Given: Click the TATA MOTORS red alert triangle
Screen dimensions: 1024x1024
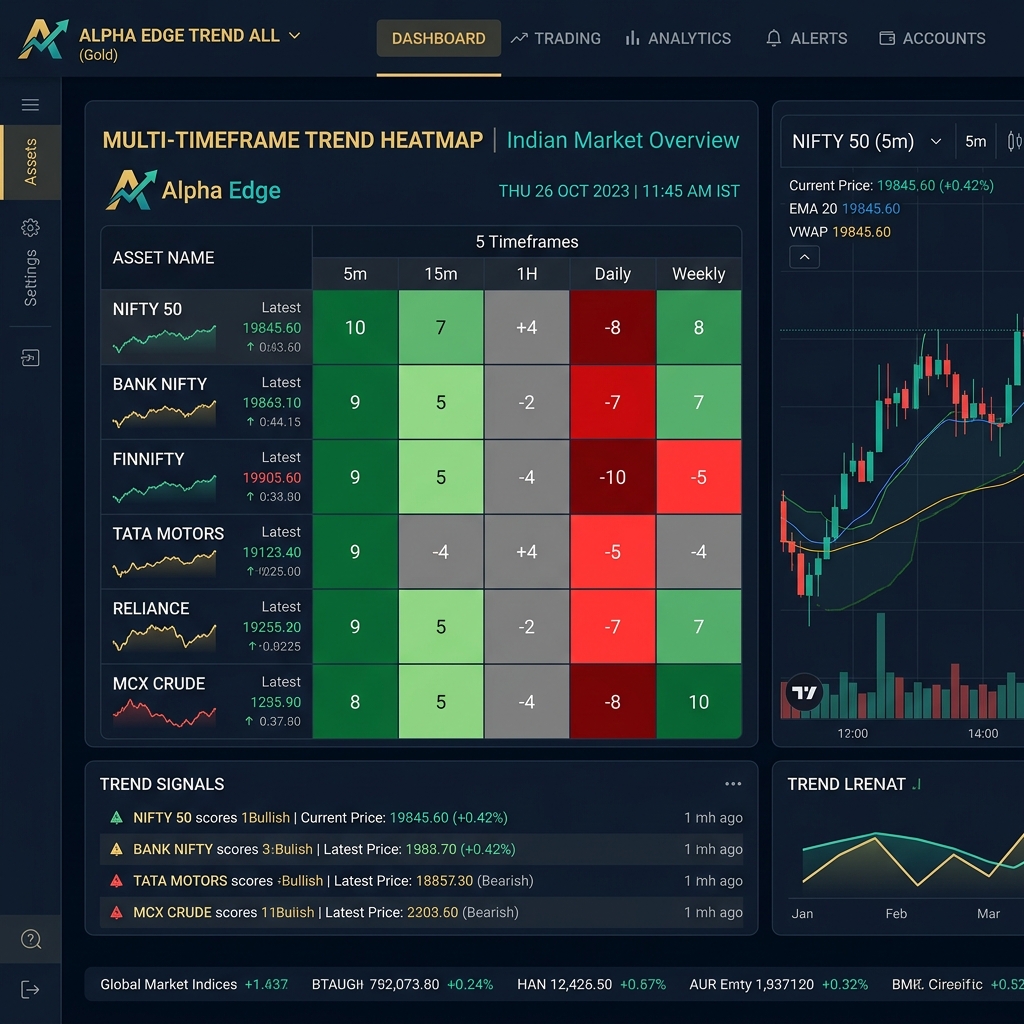Looking at the screenshot, I should pyautogui.click(x=116, y=881).
